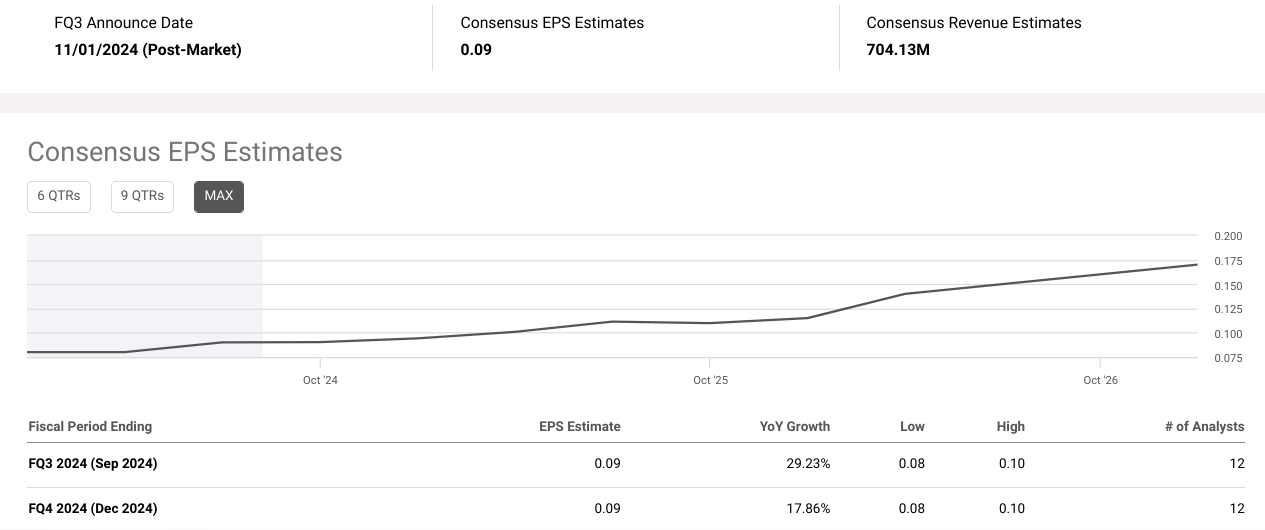The image size is (1265, 530).
Task: Select the High column header
Action: pos(1010,426)
